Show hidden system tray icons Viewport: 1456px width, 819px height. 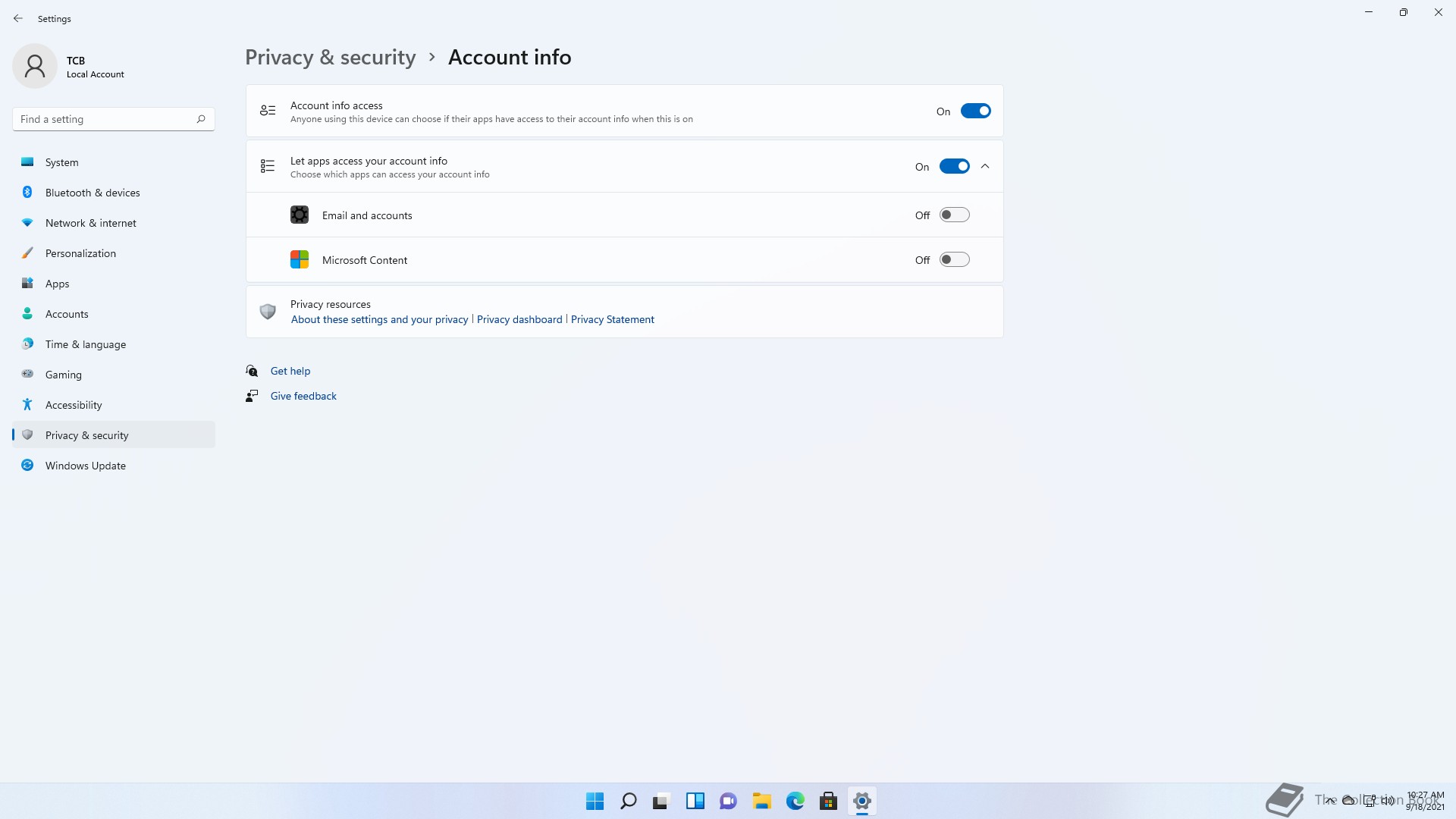[x=1330, y=801]
